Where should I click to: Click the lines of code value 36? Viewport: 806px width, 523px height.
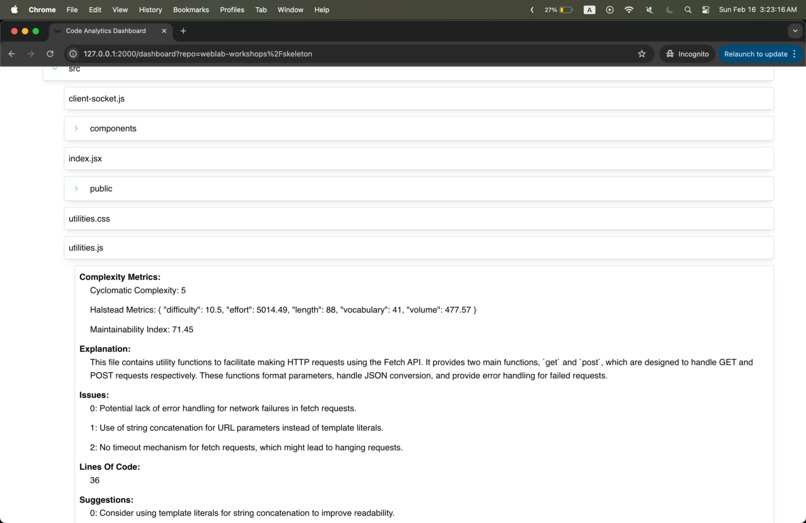click(95, 480)
